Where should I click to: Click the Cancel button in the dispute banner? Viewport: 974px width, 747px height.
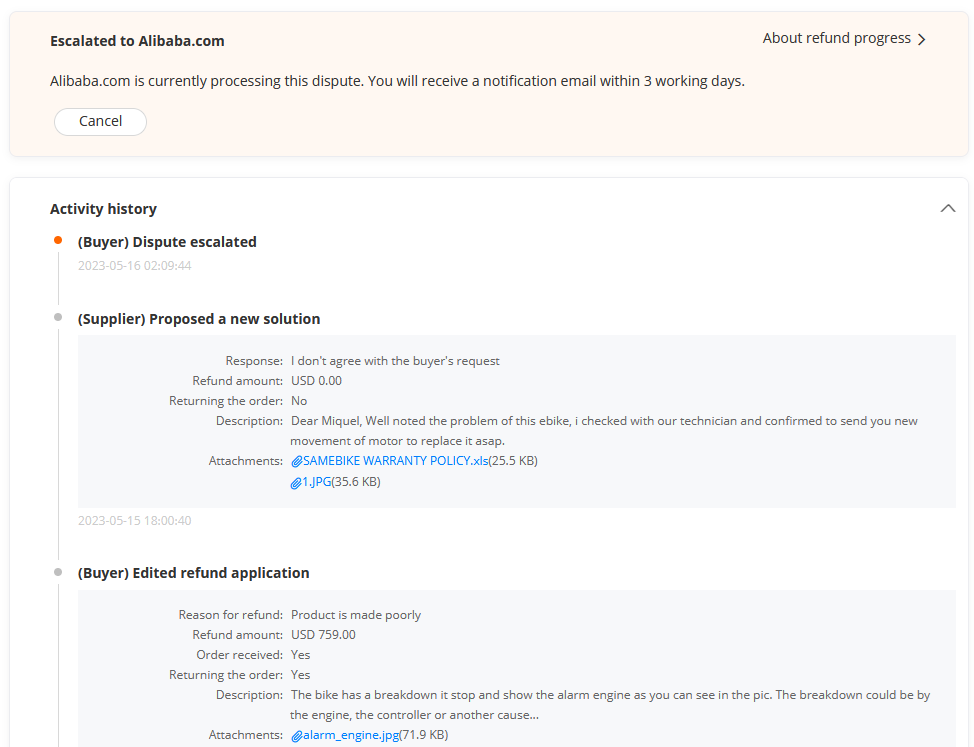tap(100, 121)
